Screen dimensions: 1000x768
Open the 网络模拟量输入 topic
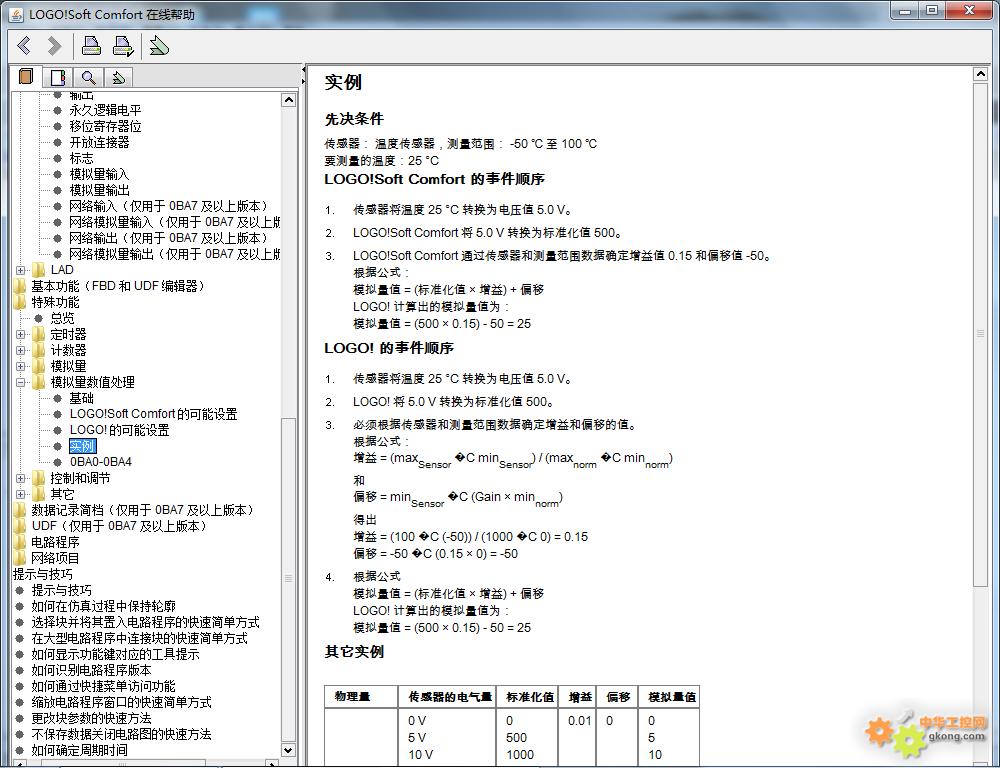(175, 222)
